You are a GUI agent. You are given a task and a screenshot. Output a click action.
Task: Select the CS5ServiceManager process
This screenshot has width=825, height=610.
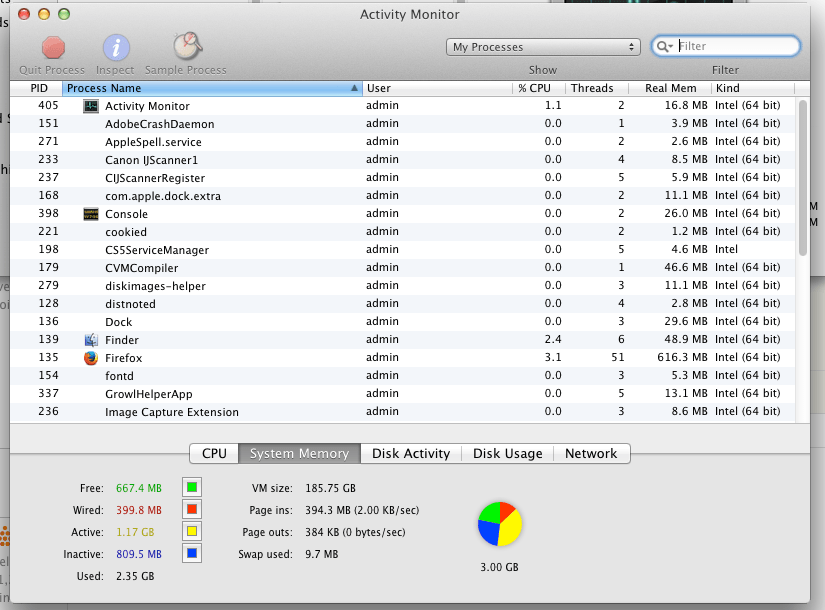pyautogui.click(x=402, y=249)
